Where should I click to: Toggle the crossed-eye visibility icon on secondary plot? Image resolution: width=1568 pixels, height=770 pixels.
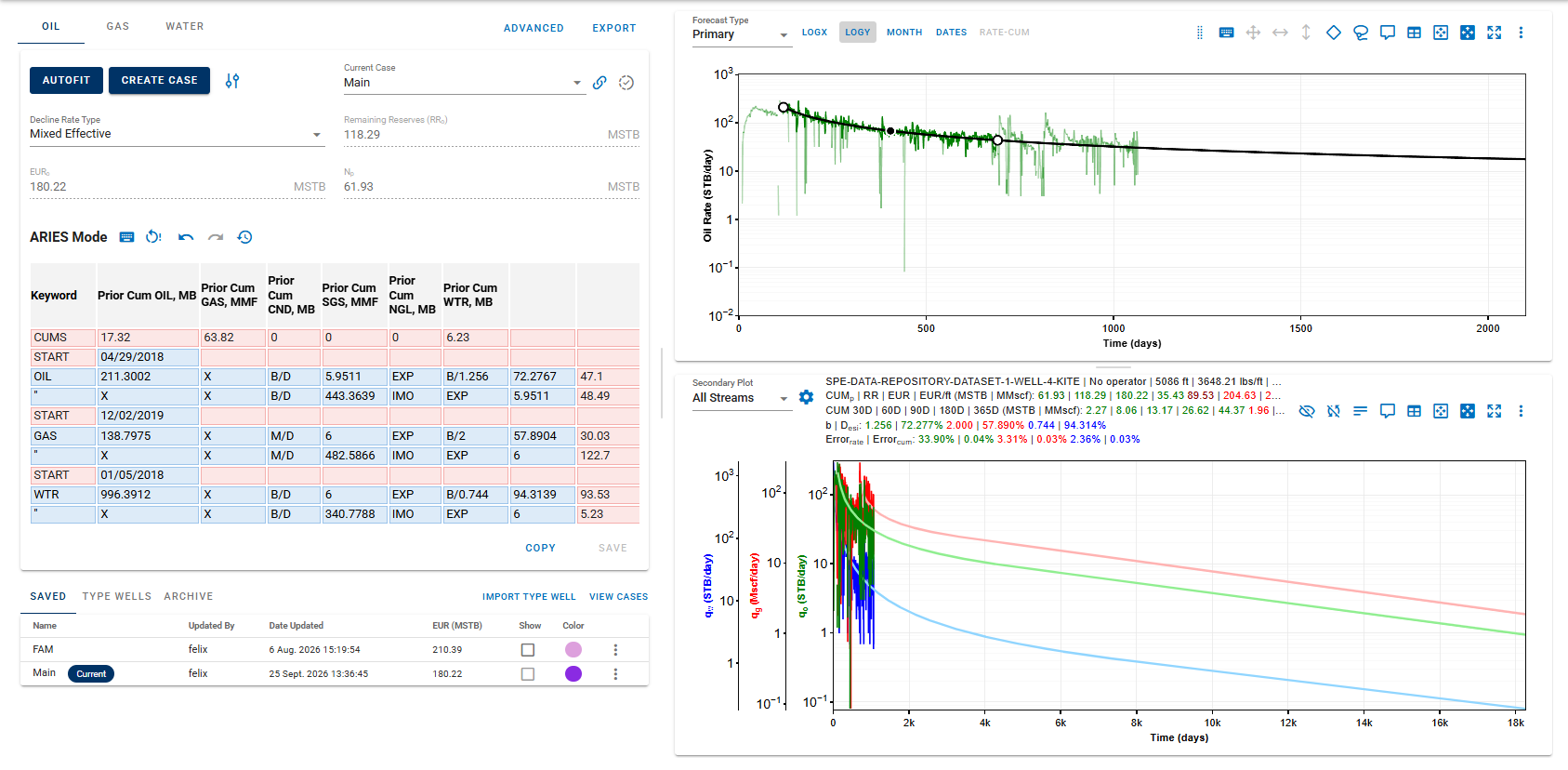[x=1307, y=411]
